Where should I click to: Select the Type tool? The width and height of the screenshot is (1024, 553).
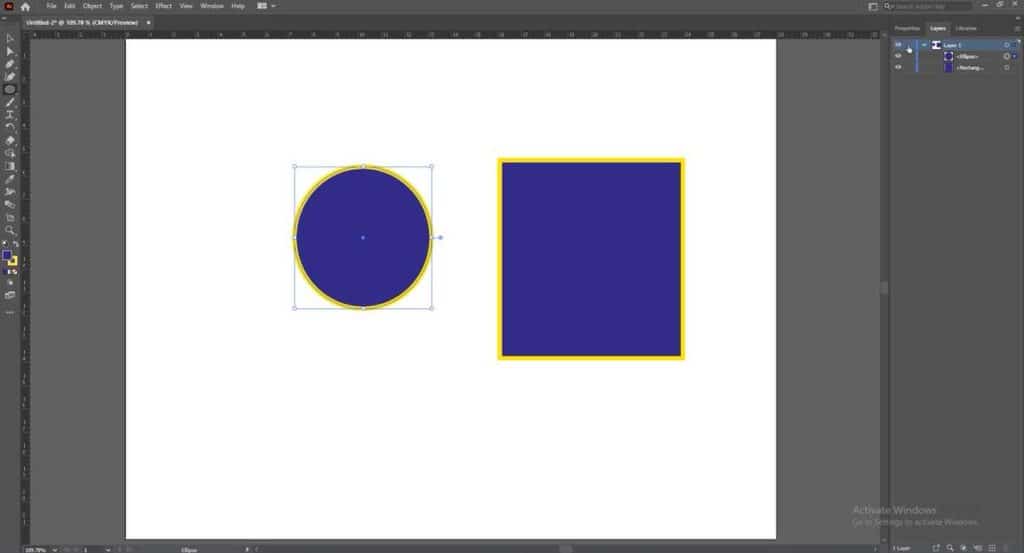coord(10,115)
